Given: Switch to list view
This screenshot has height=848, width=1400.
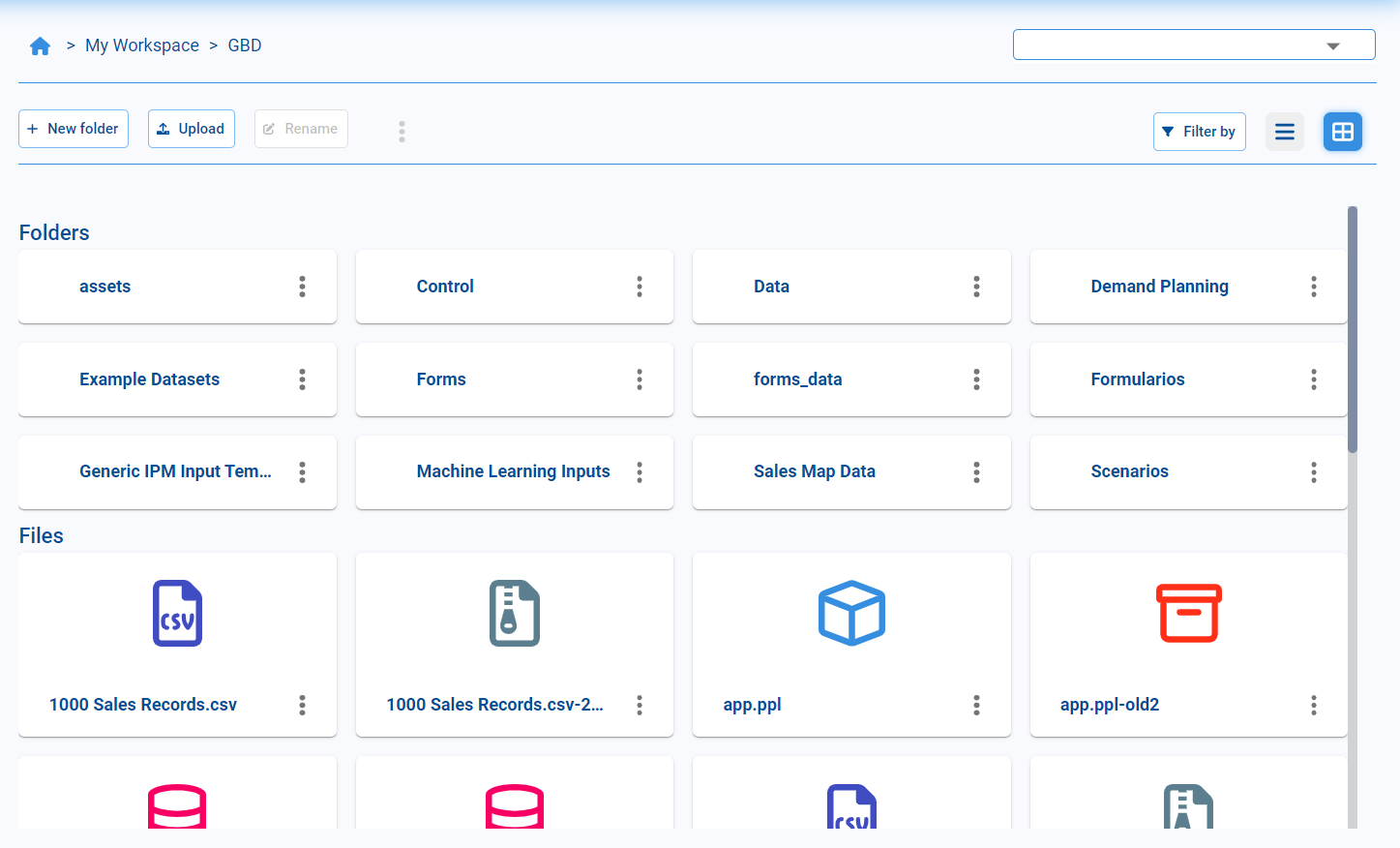Looking at the screenshot, I should 1284,132.
